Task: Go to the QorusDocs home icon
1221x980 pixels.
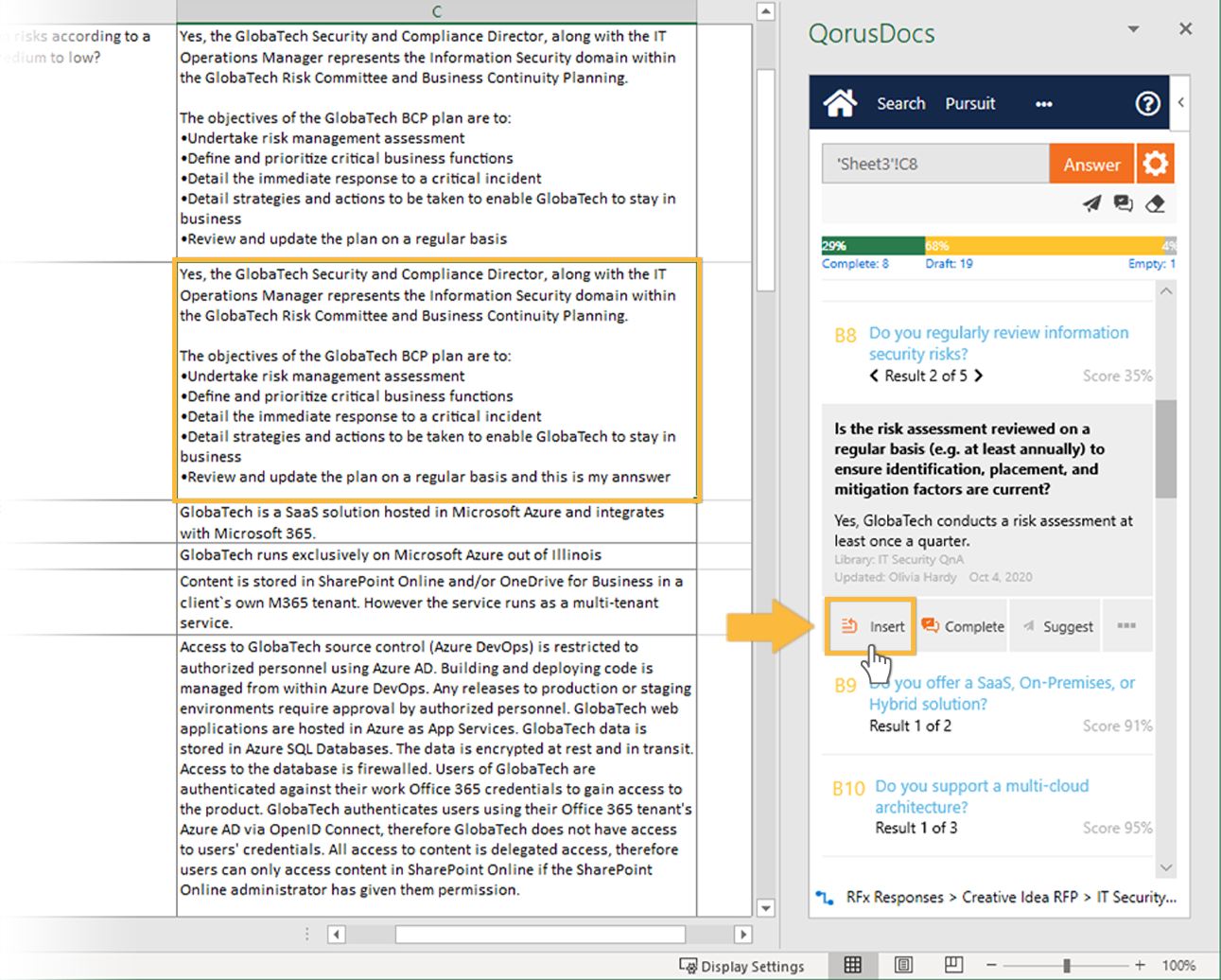Action: click(840, 103)
